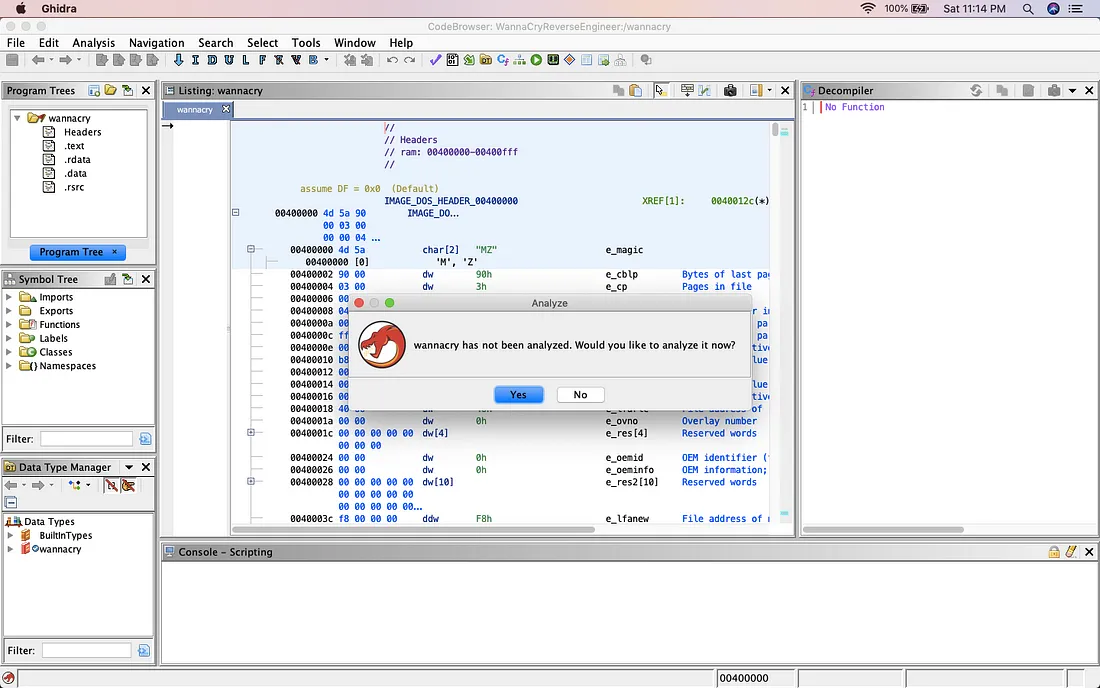The width and height of the screenshot is (1100, 688).
Task: Click the undo arrow in the toolbar
Action: pyautogui.click(x=391, y=61)
